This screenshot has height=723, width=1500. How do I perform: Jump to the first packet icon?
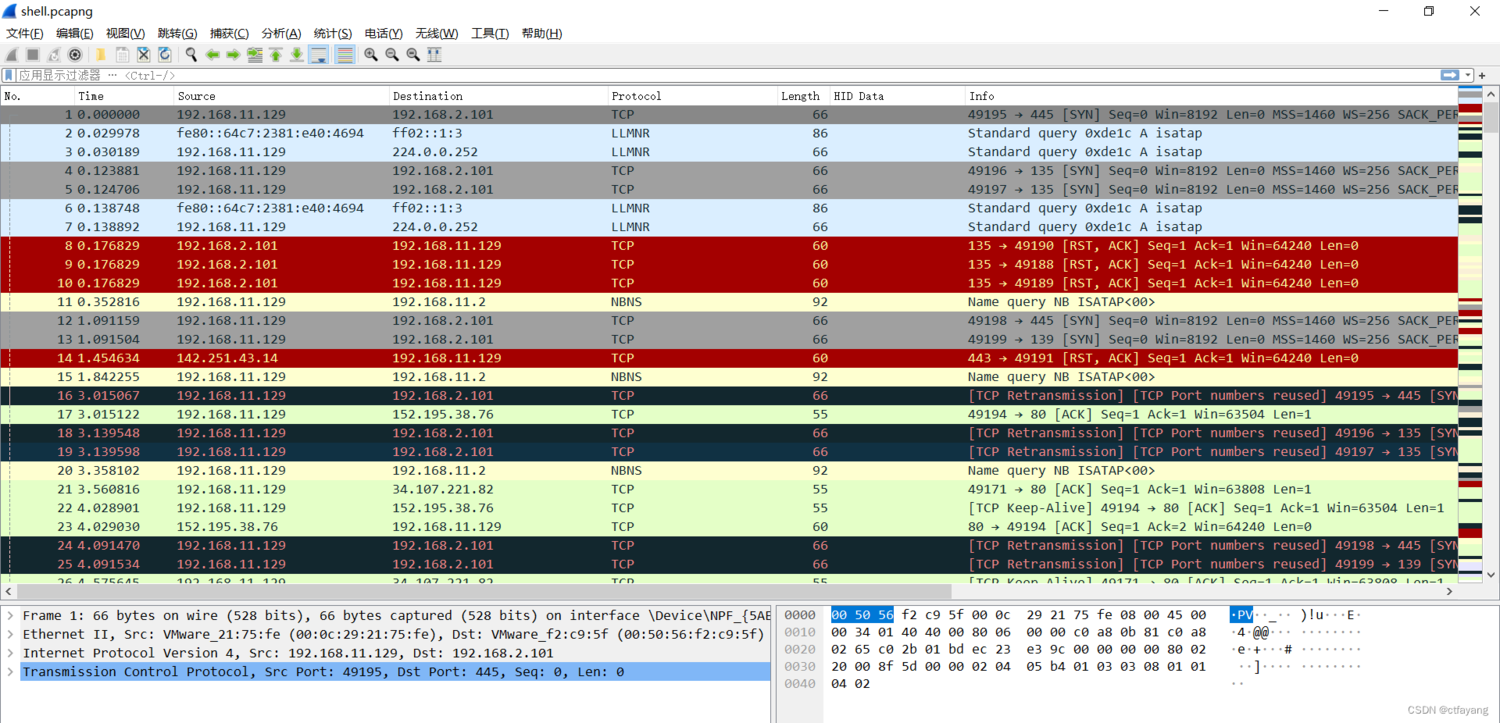tap(275, 55)
